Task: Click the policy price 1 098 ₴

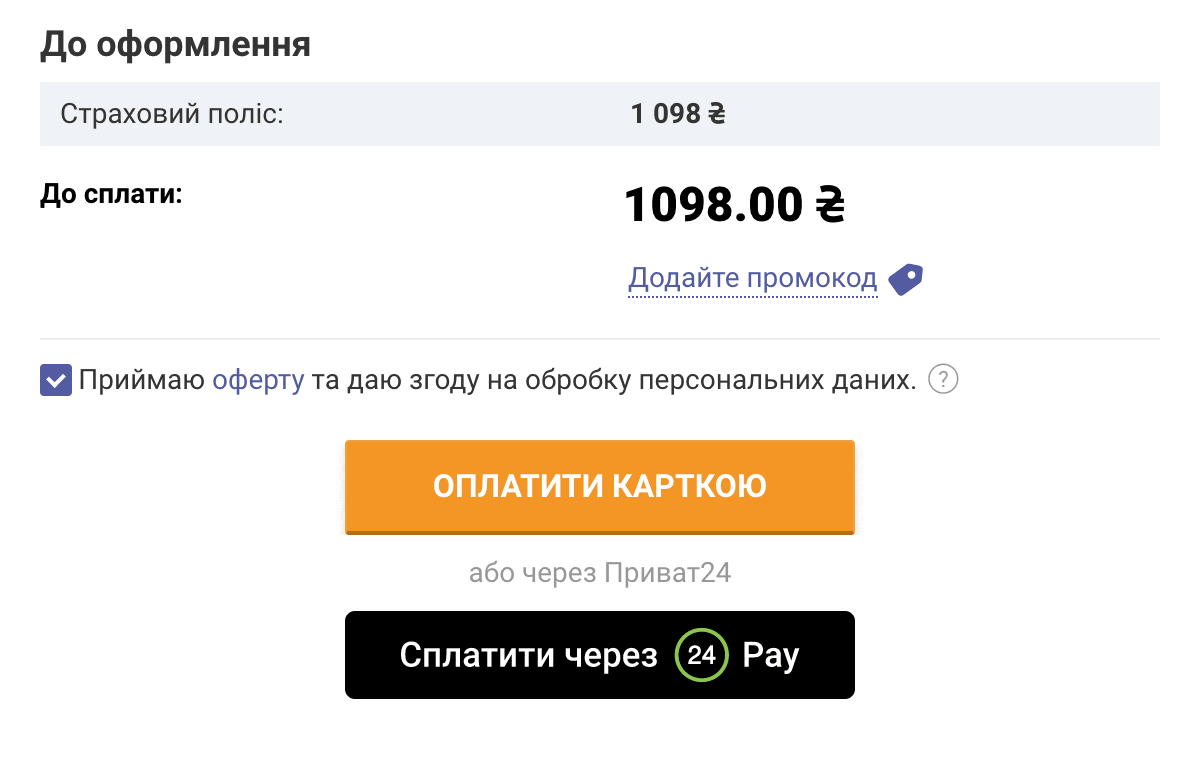Action: pyautogui.click(x=678, y=114)
